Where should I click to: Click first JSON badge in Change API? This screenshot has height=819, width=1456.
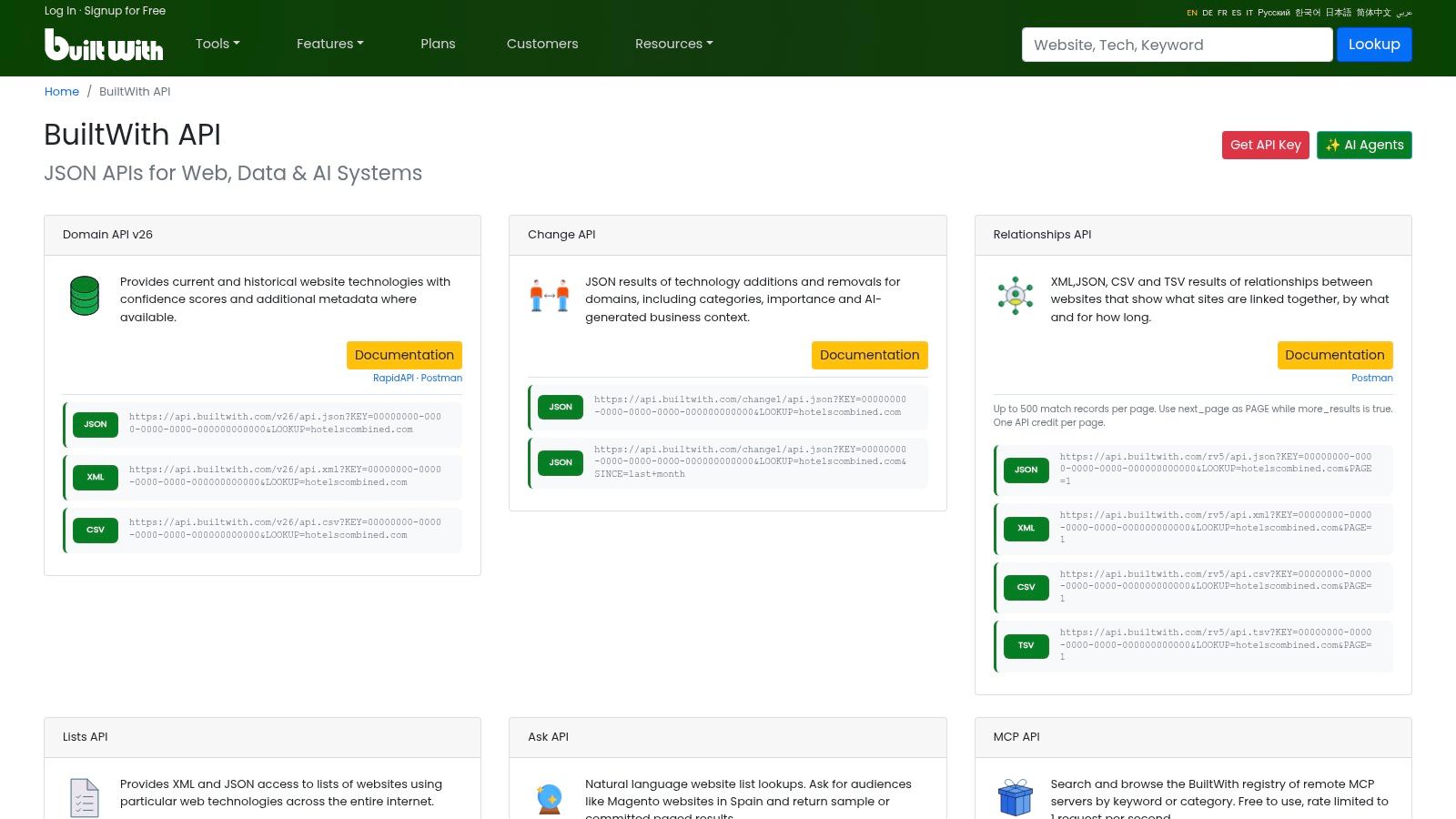pyautogui.click(x=561, y=407)
